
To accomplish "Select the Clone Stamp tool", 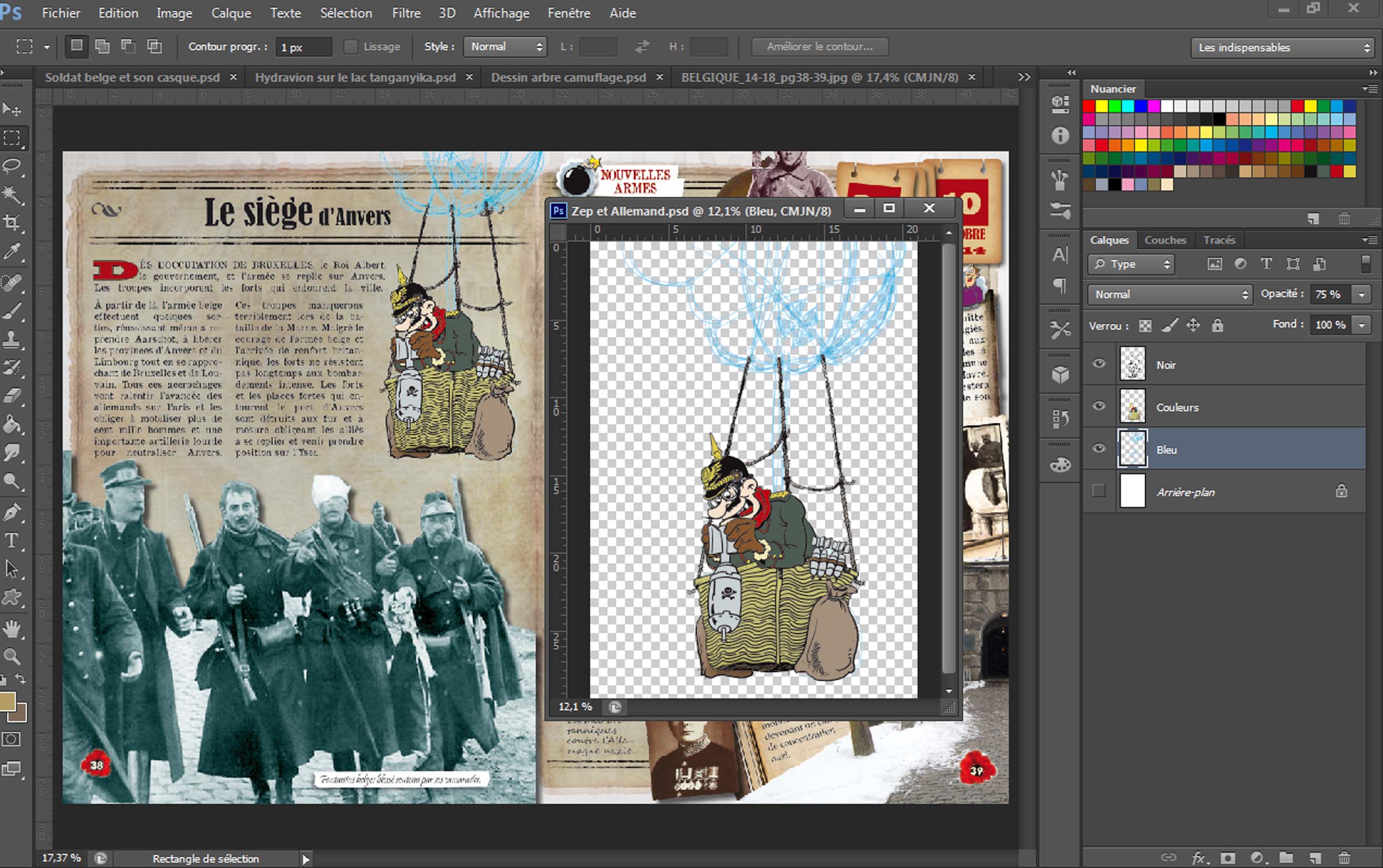I will click(x=12, y=339).
